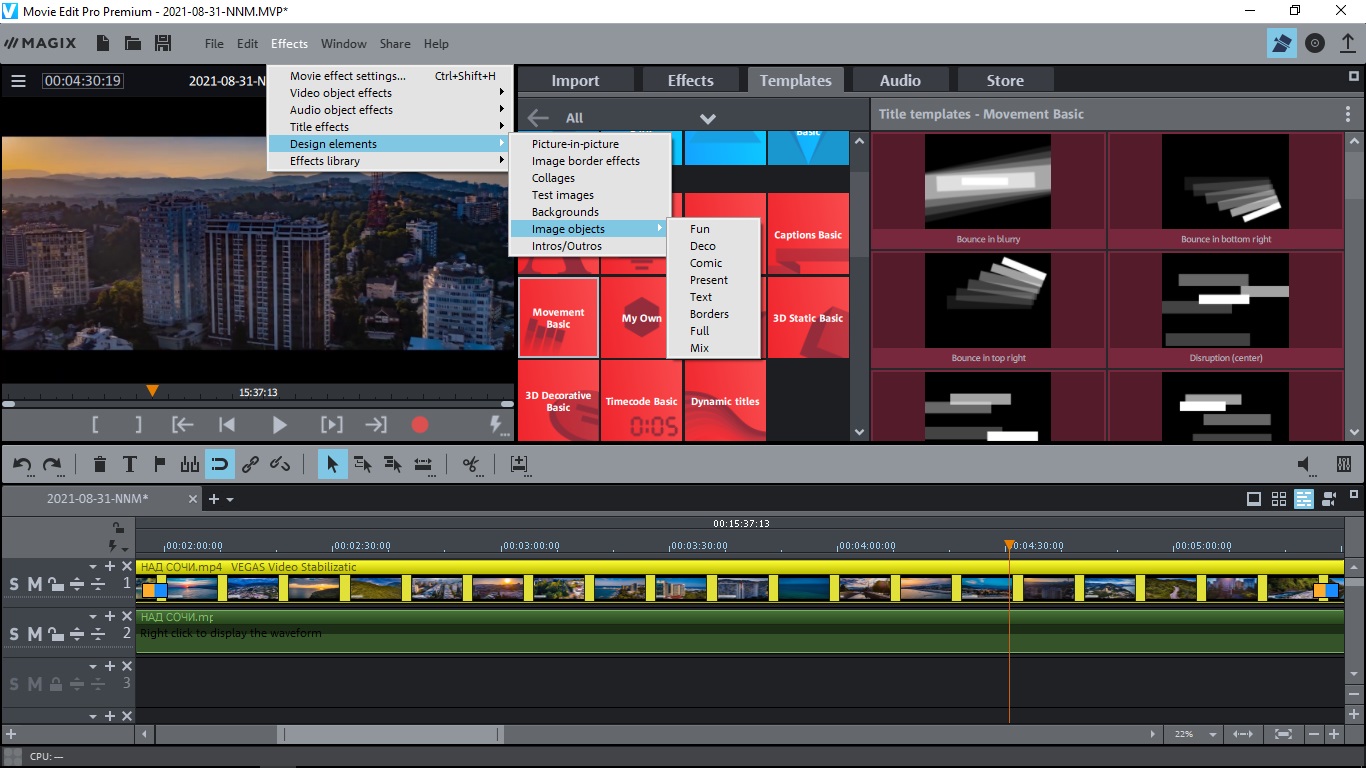This screenshot has height=768, width=1366.
Task: Click the undo arrow icon
Action: click(22, 464)
